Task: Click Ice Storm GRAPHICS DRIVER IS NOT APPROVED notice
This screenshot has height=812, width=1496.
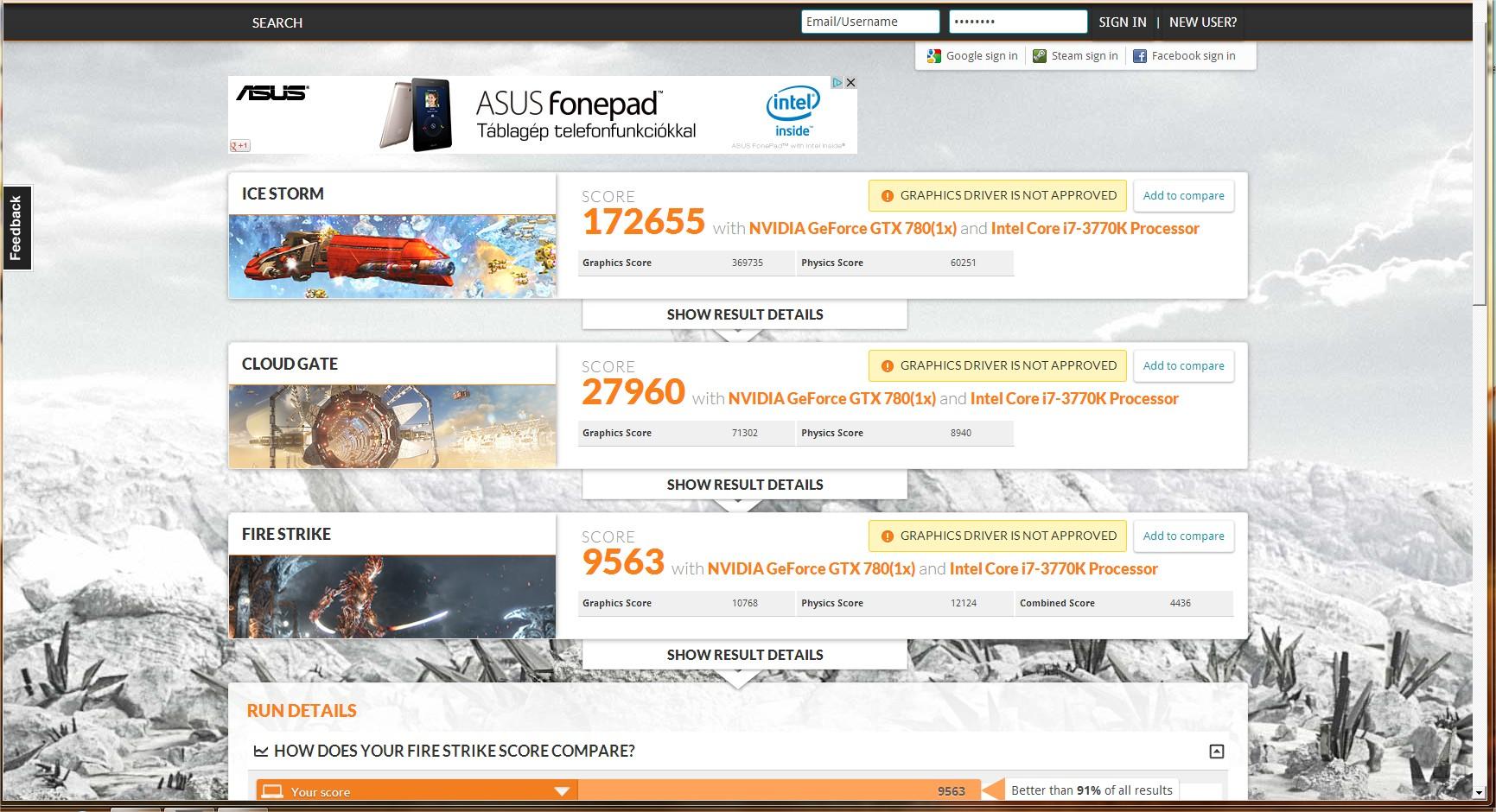Action: click(x=998, y=196)
